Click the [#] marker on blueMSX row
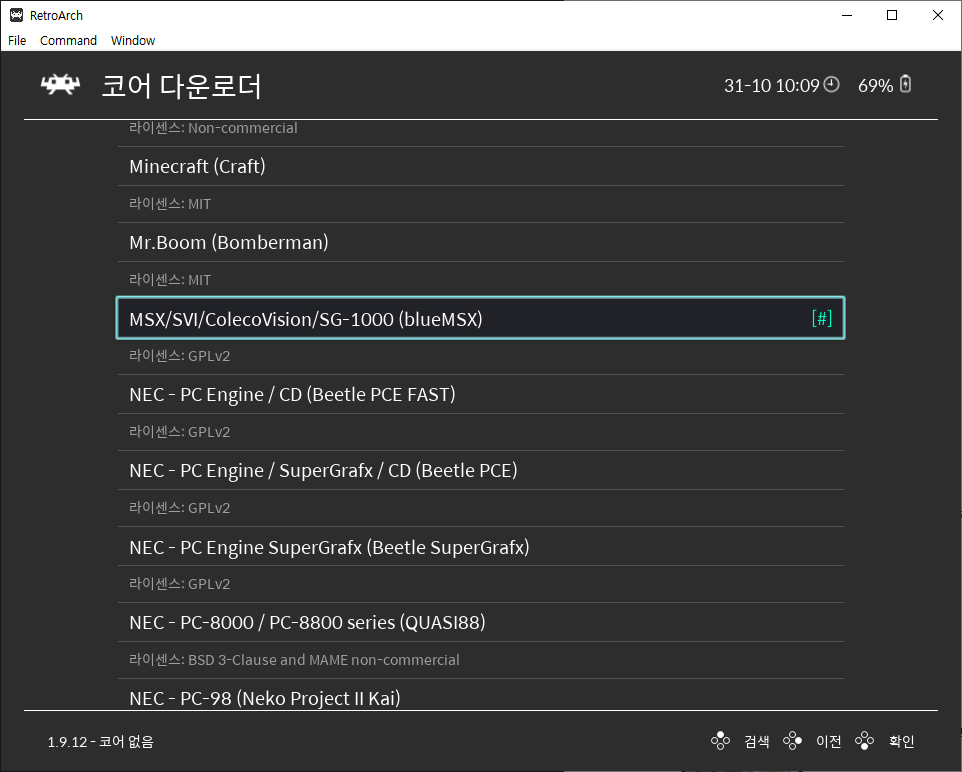This screenshot has width=962, height=772. [822, 318]
